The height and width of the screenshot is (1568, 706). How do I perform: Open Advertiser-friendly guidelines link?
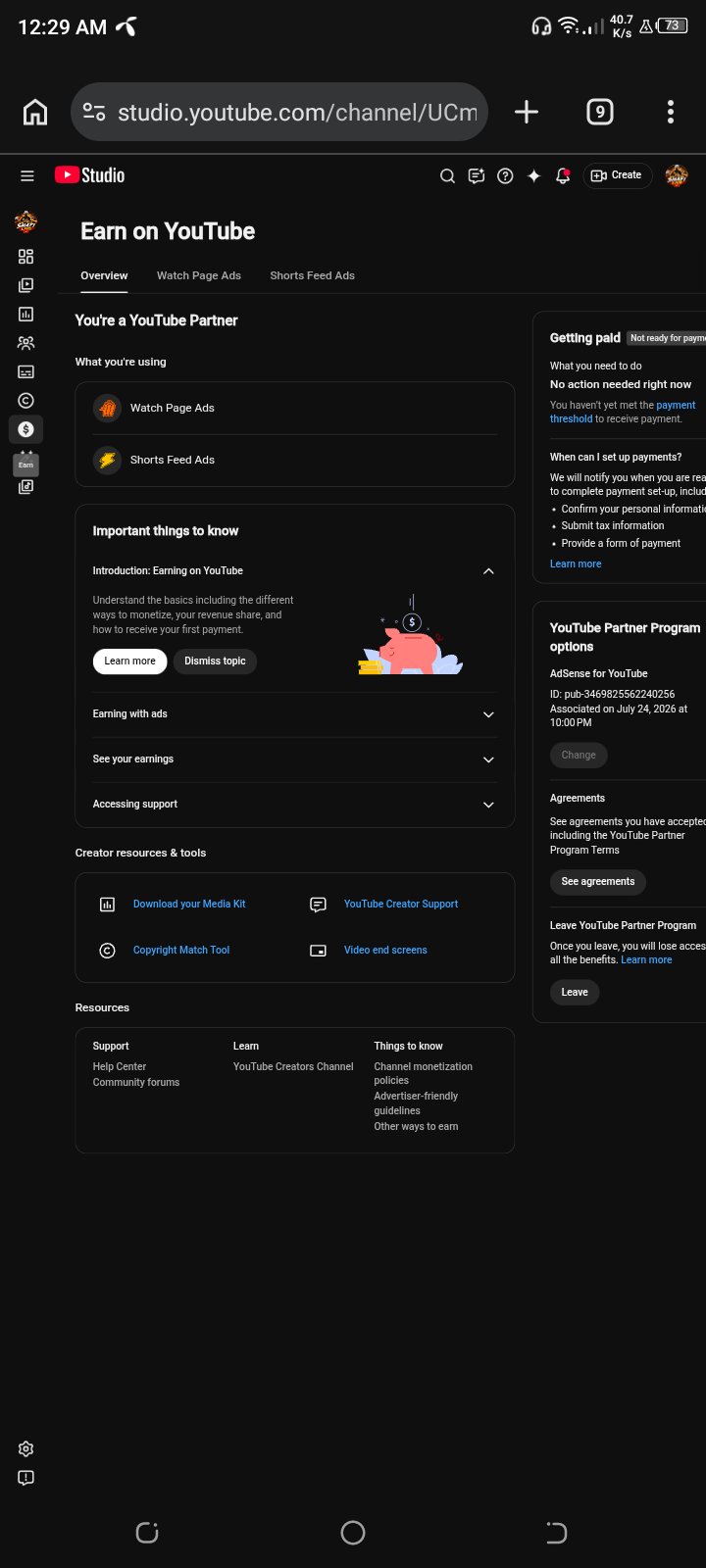pos(416,1103)
